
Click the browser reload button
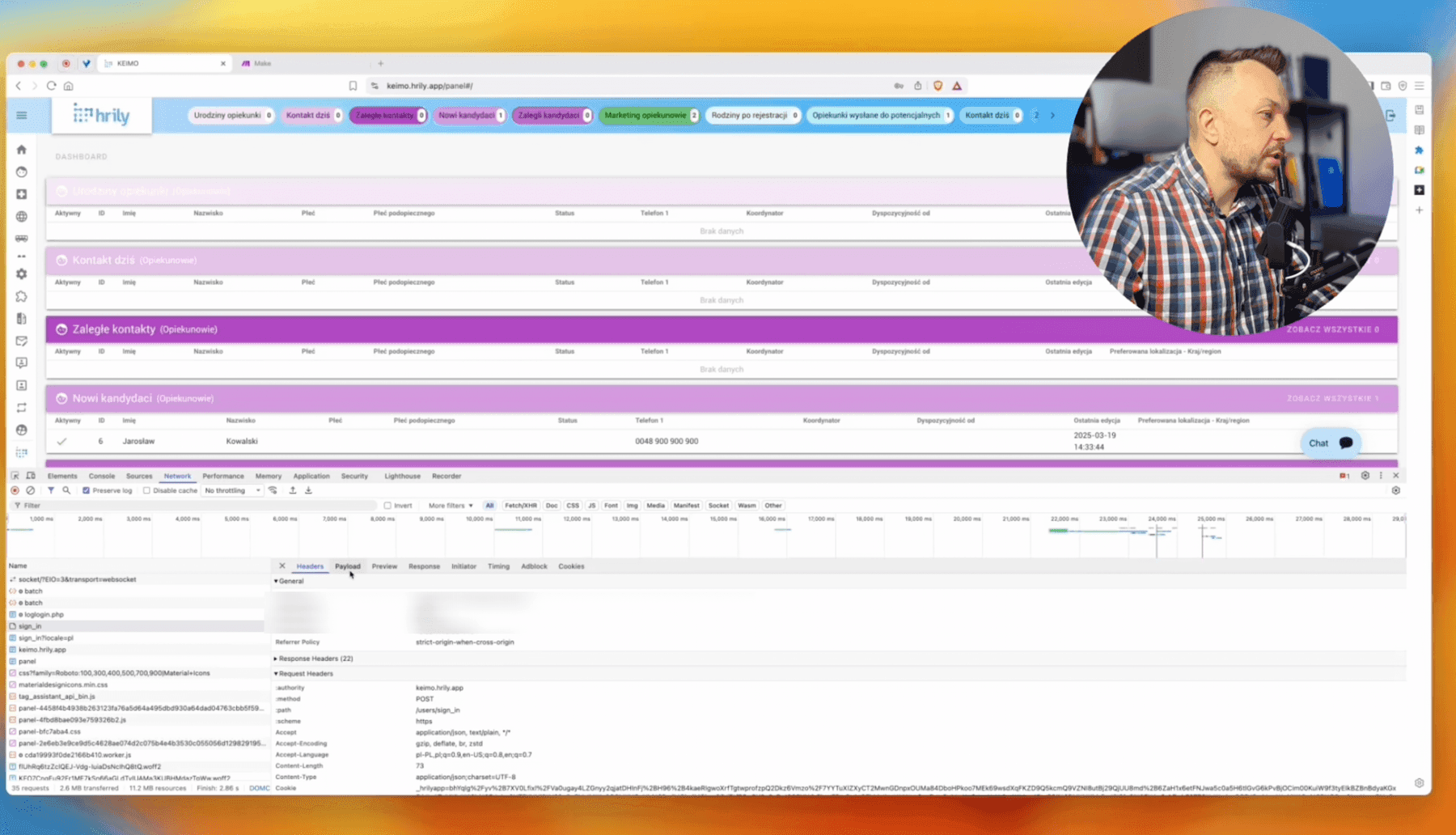(x=51, y=86)
